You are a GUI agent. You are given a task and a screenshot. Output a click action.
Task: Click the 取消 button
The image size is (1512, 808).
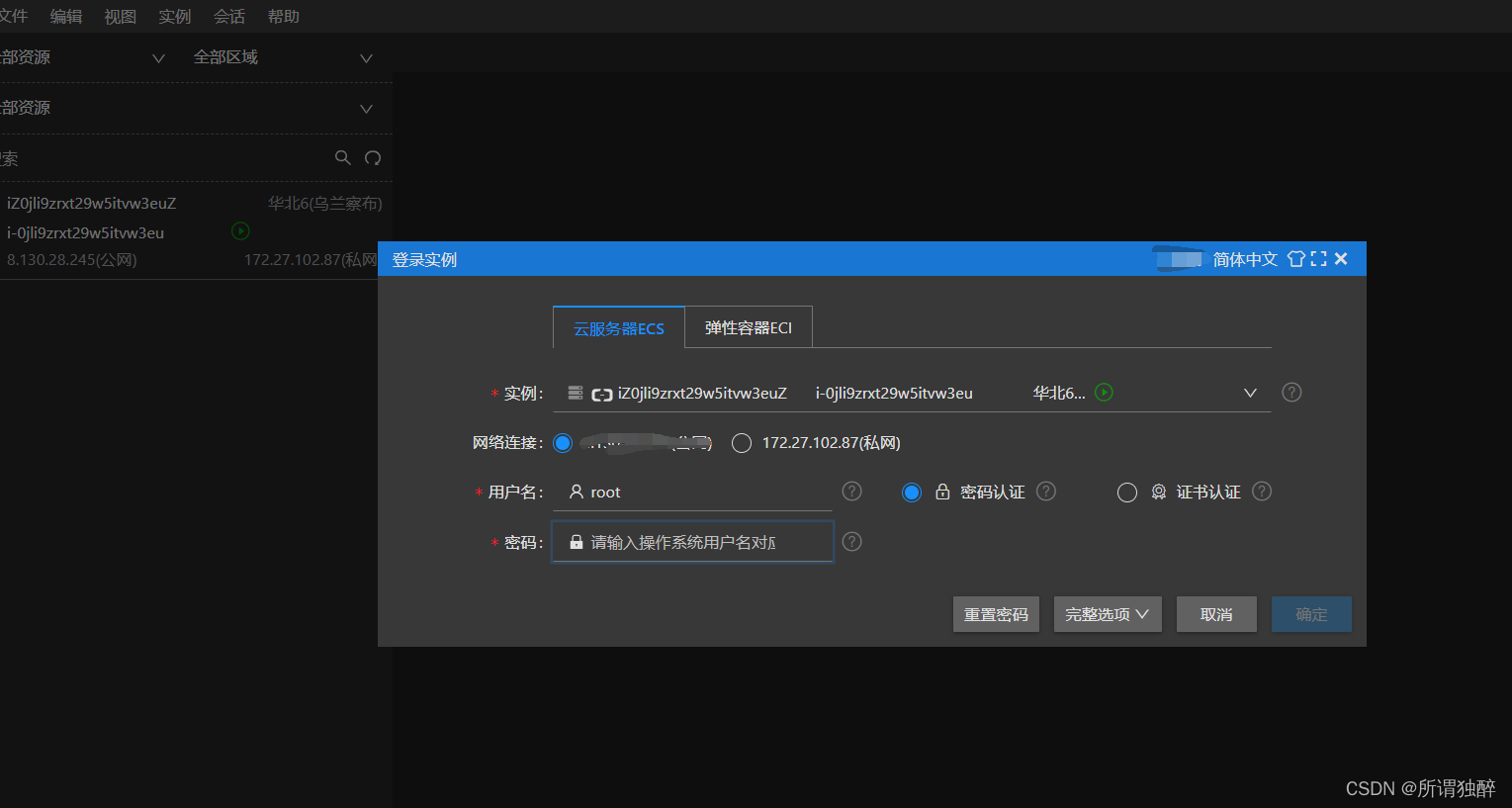(x=1216, y=614)
